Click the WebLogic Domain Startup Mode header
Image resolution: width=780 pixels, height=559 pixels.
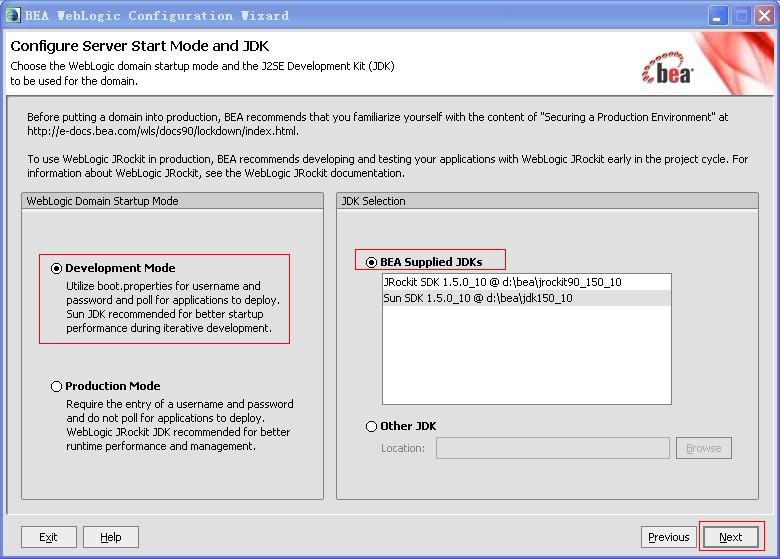click(x=172, y=201)
